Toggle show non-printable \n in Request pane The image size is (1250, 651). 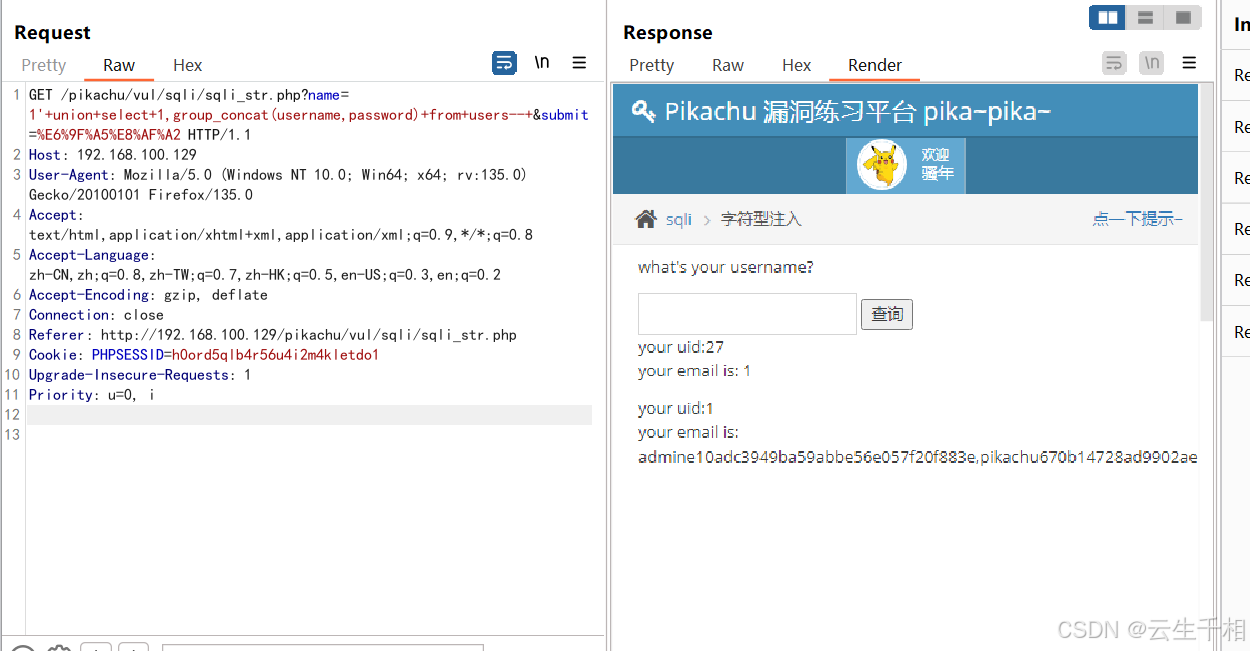coord(542,63)
